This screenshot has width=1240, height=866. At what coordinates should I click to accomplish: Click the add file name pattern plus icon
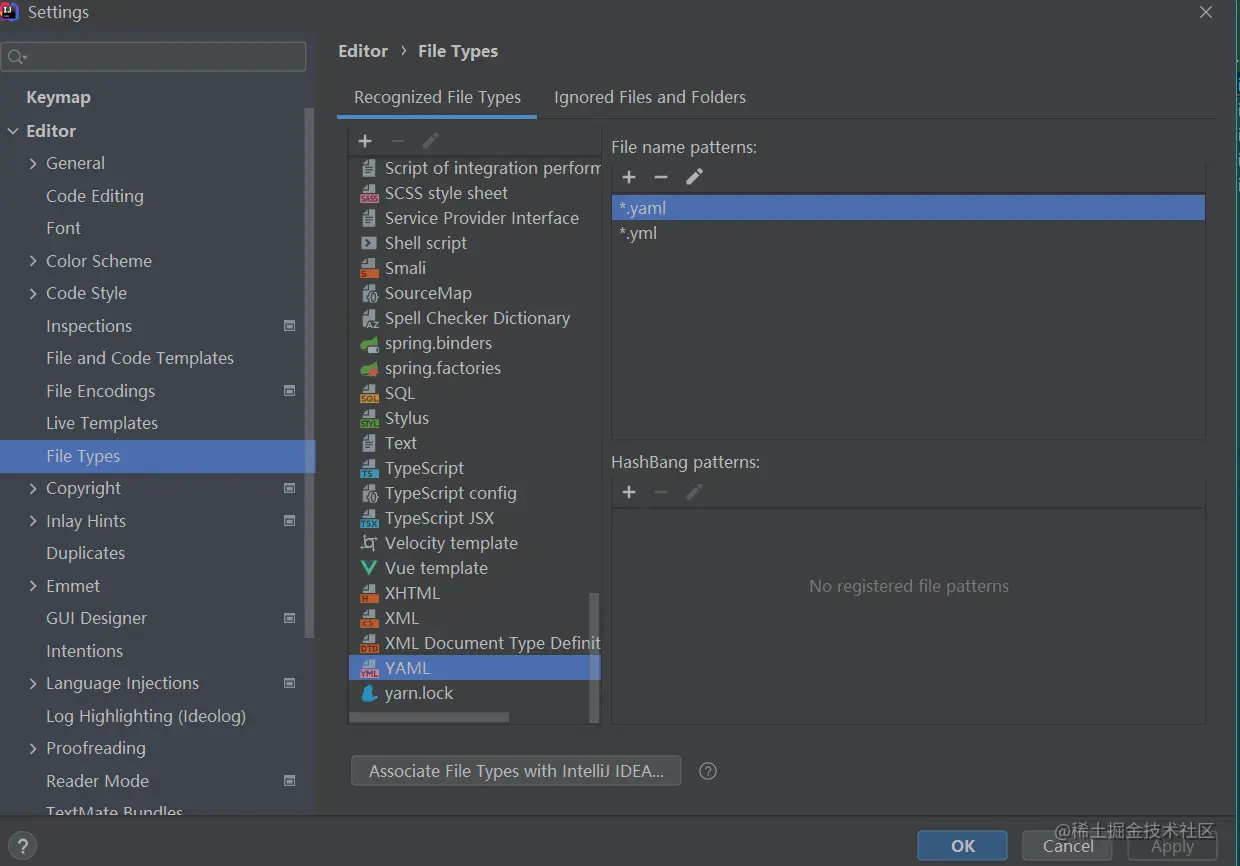[629, 177]
